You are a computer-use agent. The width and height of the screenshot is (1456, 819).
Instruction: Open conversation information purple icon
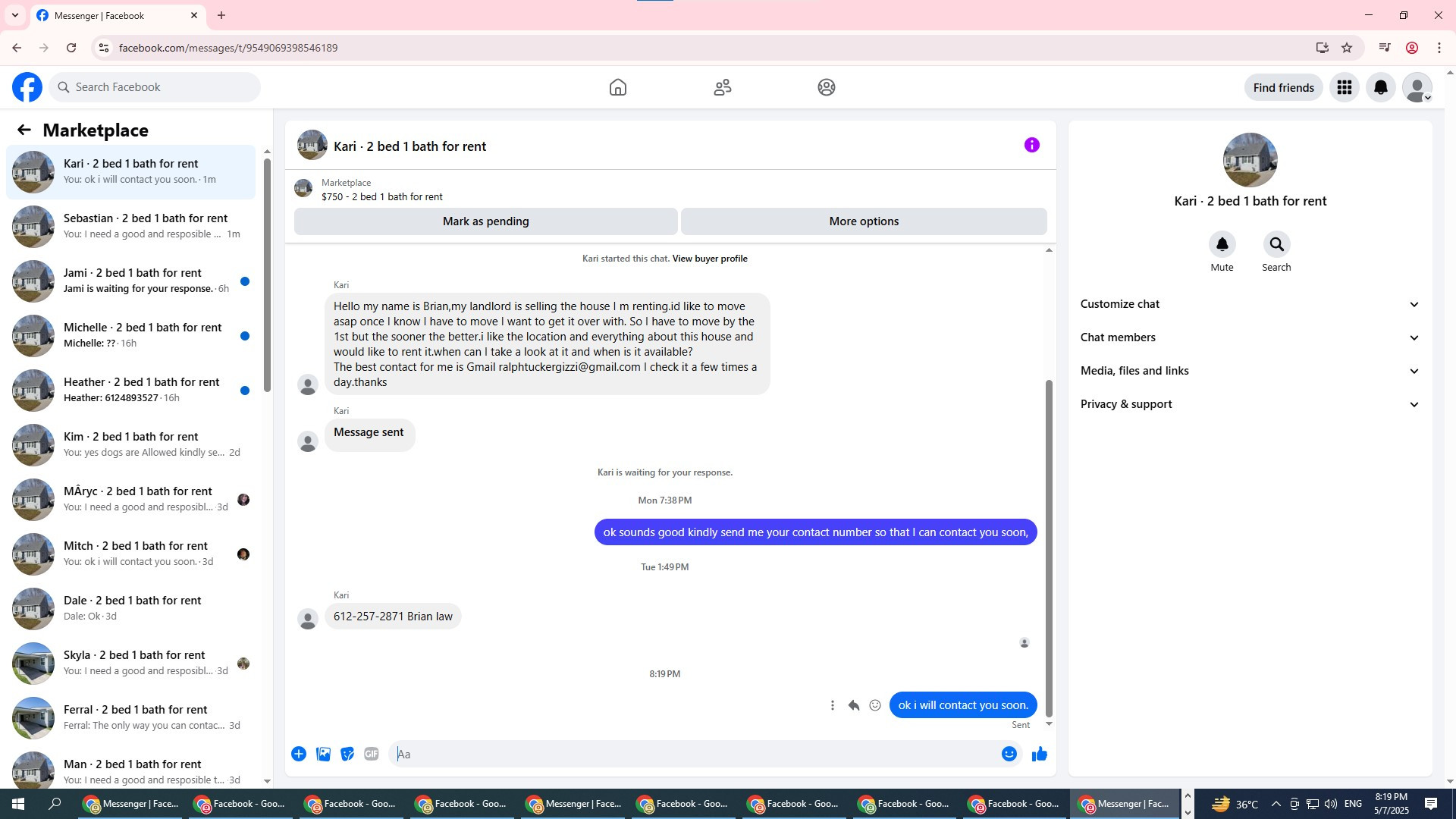click(x=1031, y=145)
